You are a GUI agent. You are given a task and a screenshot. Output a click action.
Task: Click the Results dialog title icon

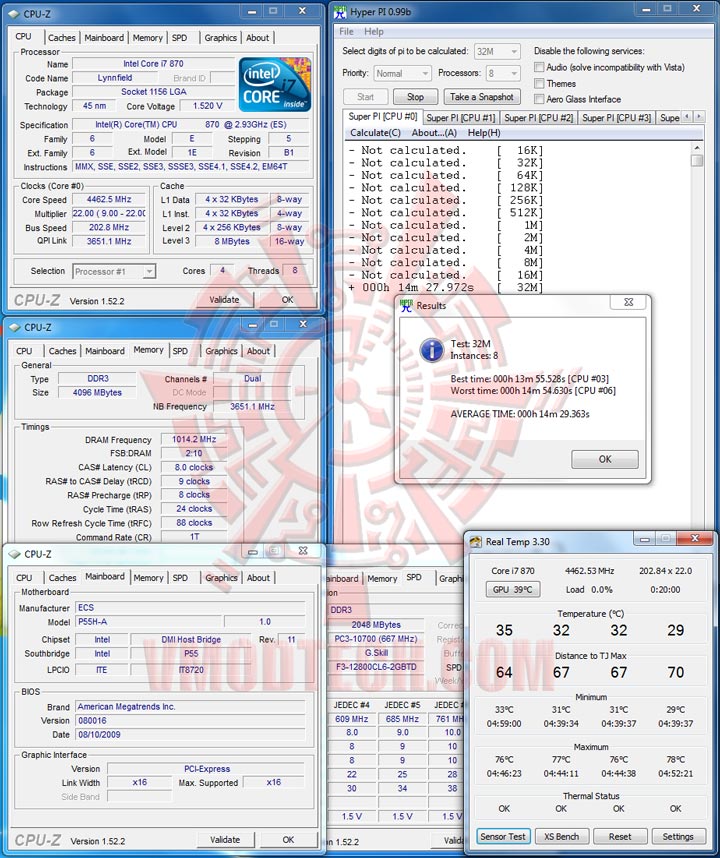[406, 305]
